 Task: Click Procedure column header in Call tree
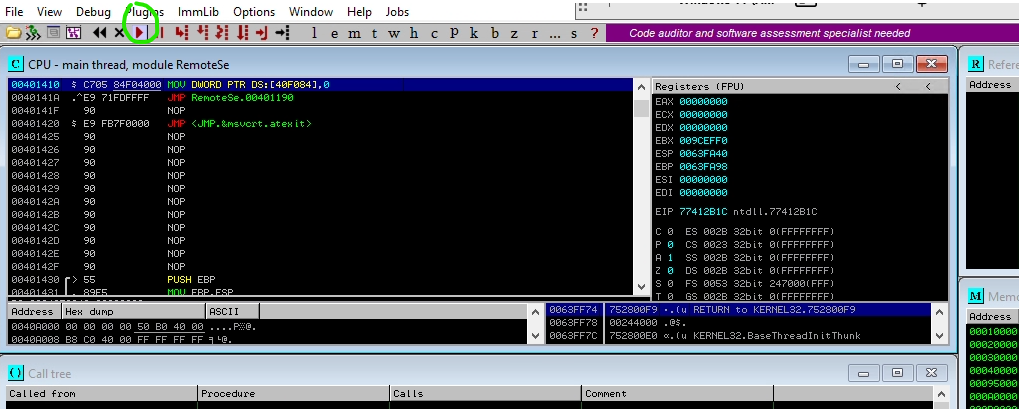294,393
